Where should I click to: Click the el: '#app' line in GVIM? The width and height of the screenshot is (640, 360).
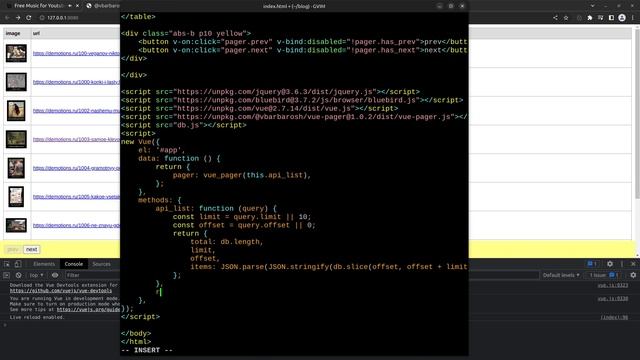[162, 150]
